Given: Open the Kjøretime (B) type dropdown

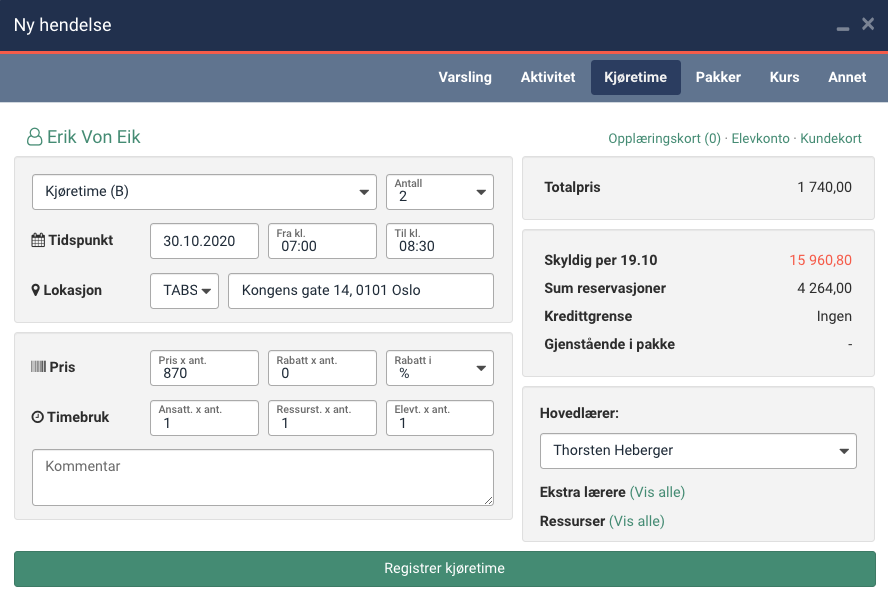Looking at the screenshot, I should point(204,192).
